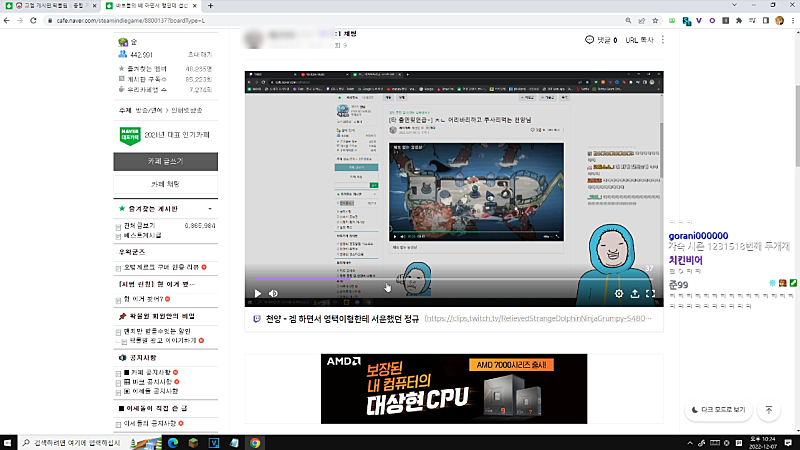Screen dimensions: 800x450
Task: Enter fullscreen mode on the video
Action: tap(651, 294)
